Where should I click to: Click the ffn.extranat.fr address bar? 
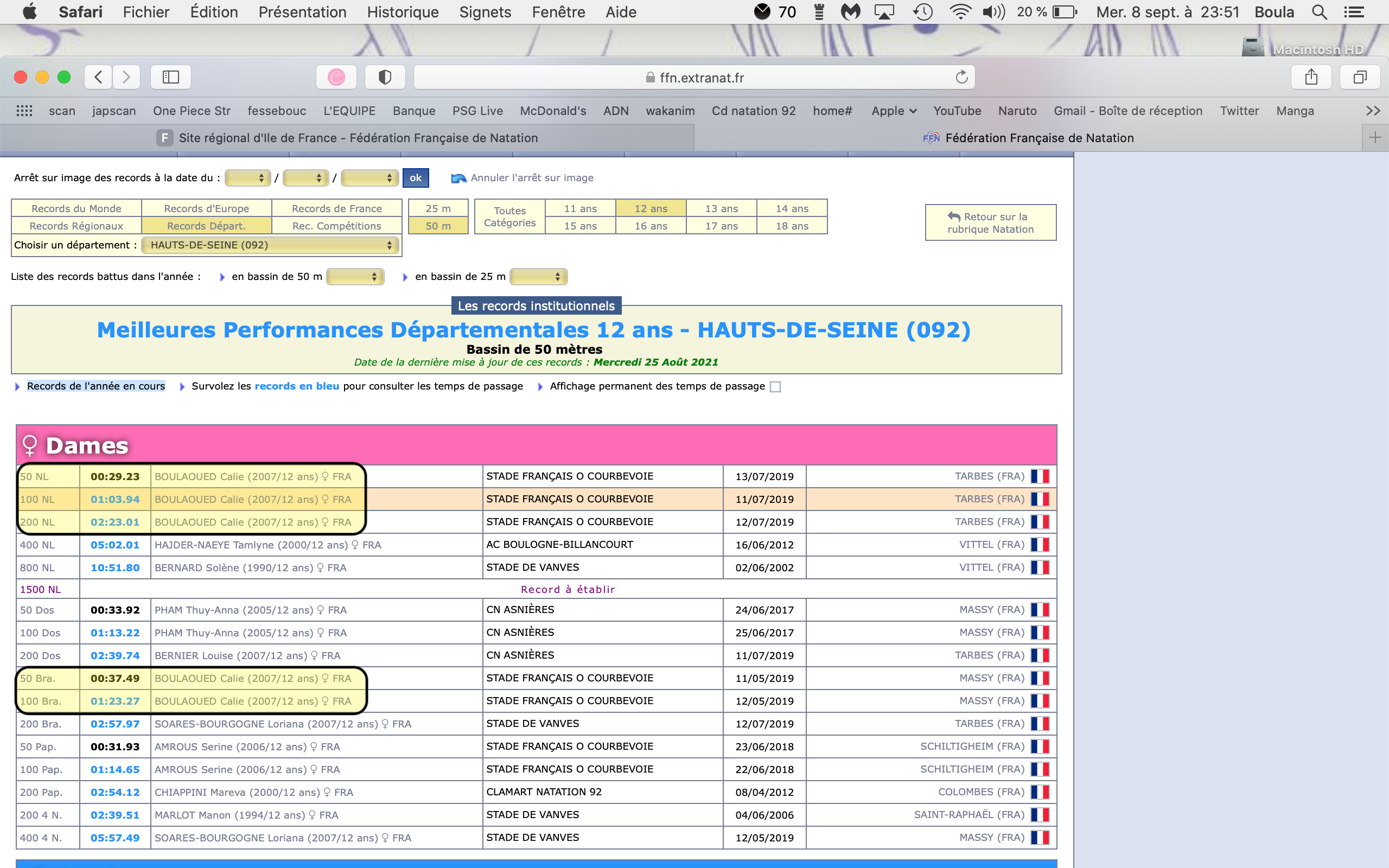click(x=694, y=77)
